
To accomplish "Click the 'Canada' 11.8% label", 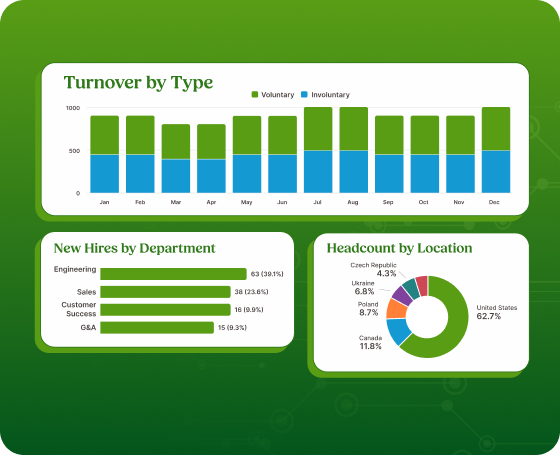I will coord(370,342).
